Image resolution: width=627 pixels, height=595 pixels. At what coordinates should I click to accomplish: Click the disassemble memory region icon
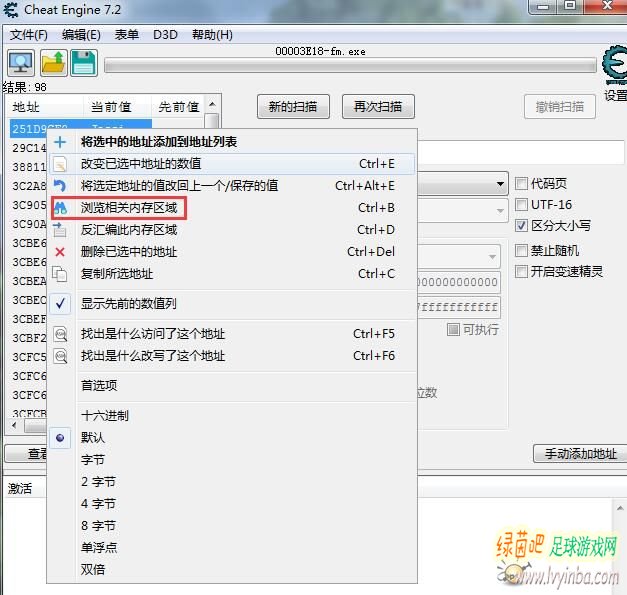coord(60,230)
